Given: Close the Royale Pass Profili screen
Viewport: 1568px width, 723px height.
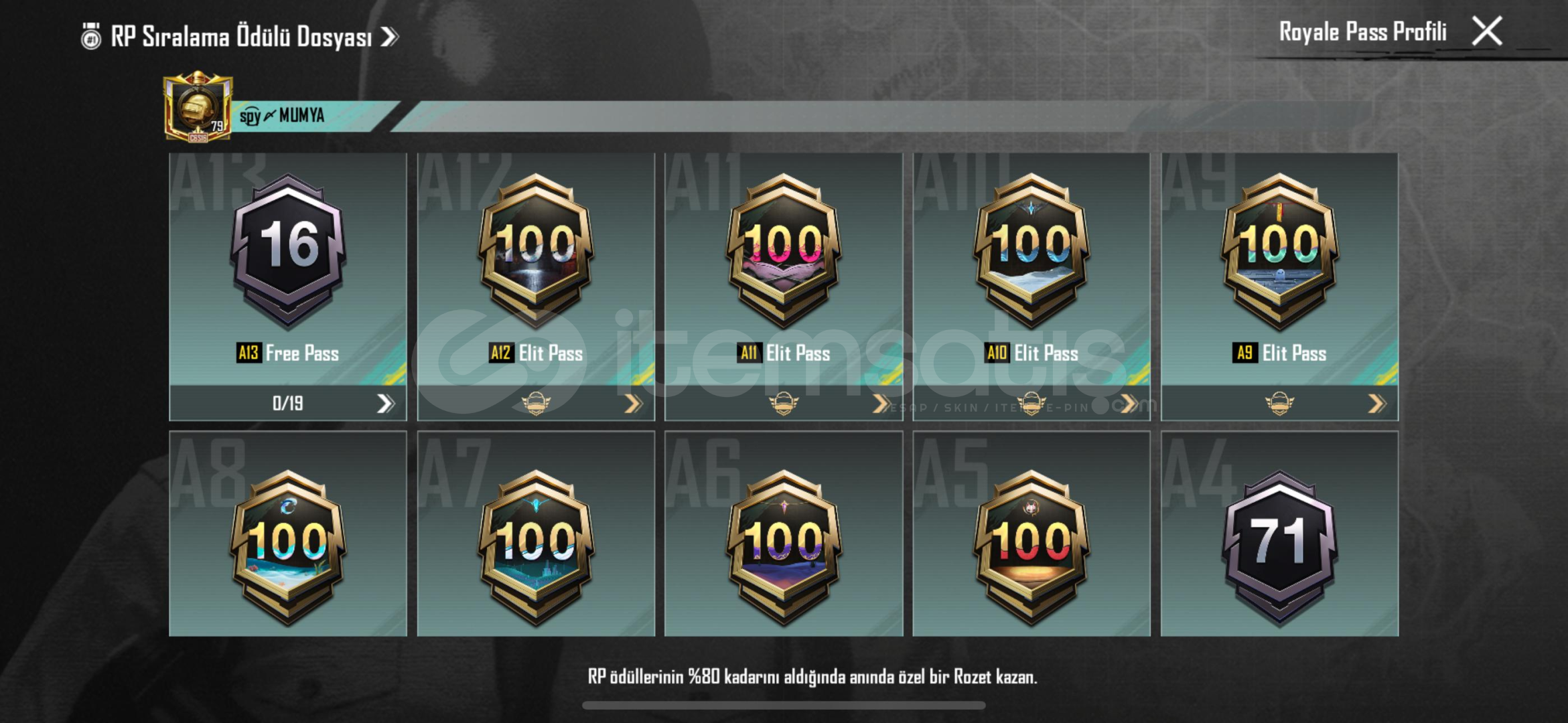Looking at the screenshot, I should point(1487,31).
